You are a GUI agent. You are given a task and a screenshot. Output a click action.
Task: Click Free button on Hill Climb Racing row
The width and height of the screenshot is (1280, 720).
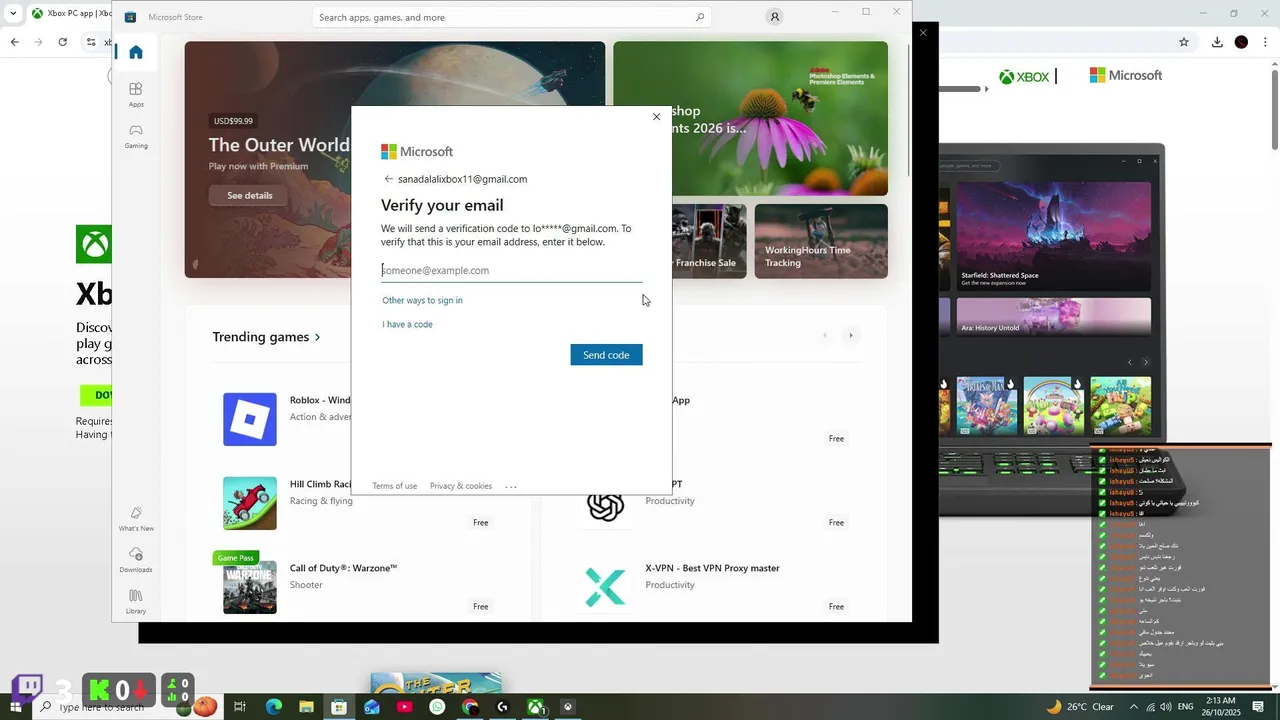click(481, 522)
